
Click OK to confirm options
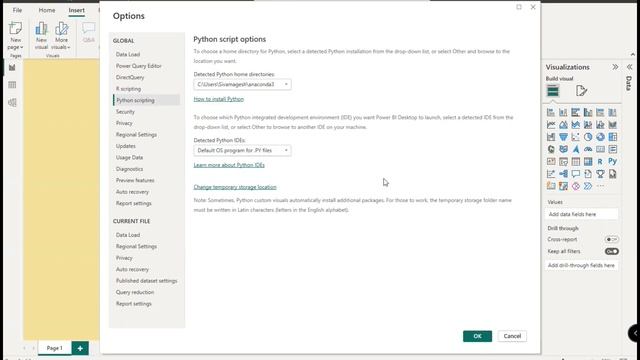pos(477,336)
